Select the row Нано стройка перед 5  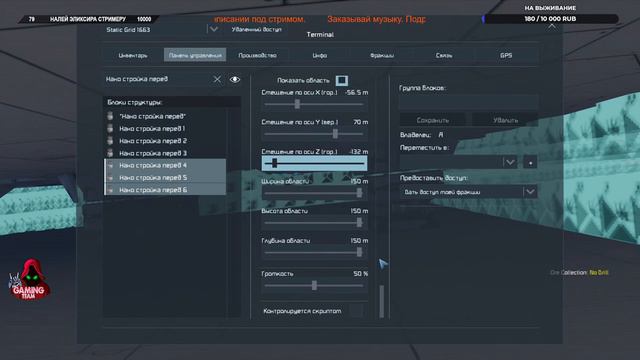click(165, 177)
